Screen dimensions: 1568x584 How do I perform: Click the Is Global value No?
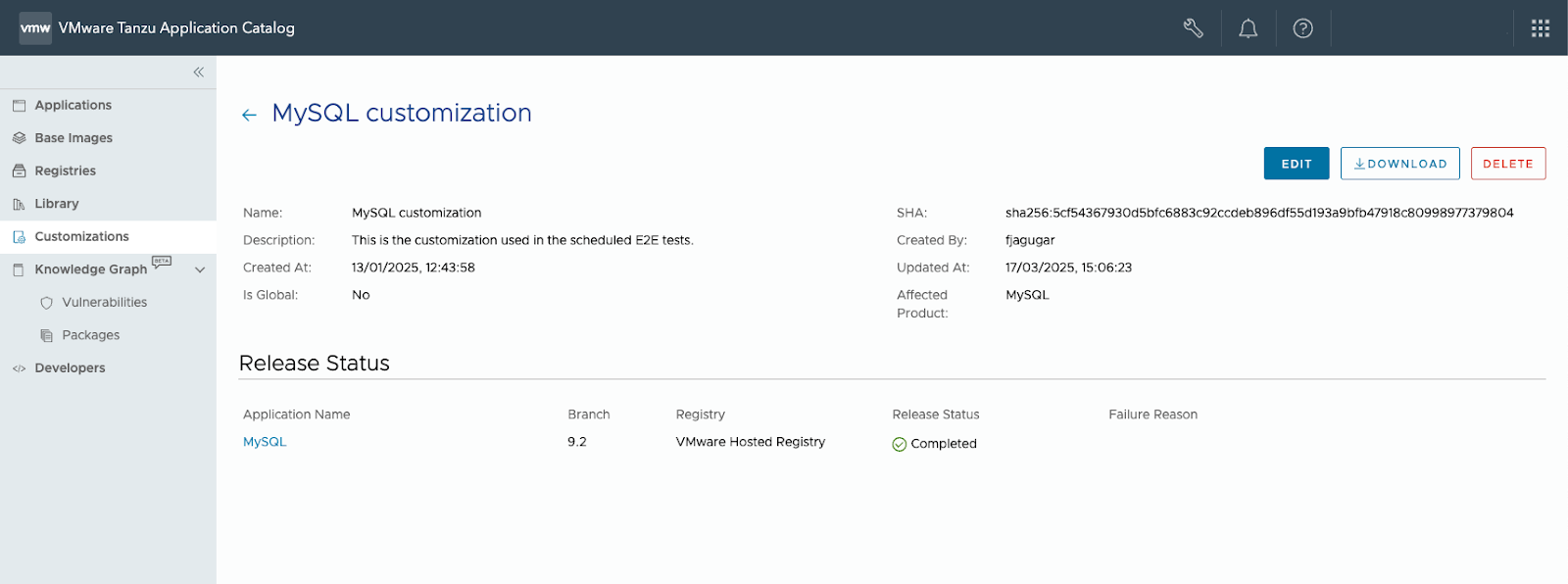(361, 295)
